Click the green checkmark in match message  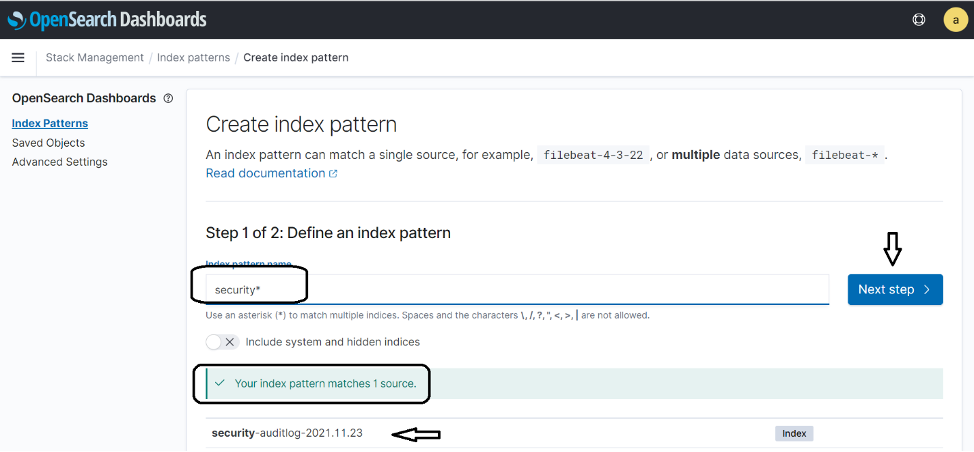[x=219, y=384]
